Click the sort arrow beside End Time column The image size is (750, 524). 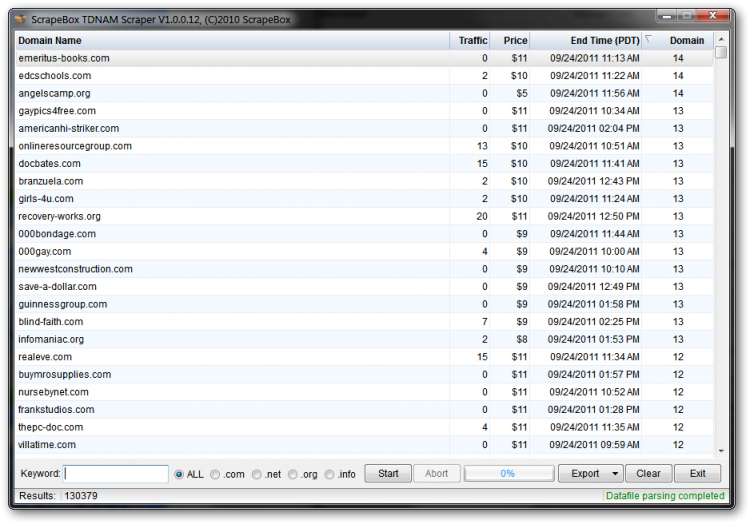tap(648, 39)
